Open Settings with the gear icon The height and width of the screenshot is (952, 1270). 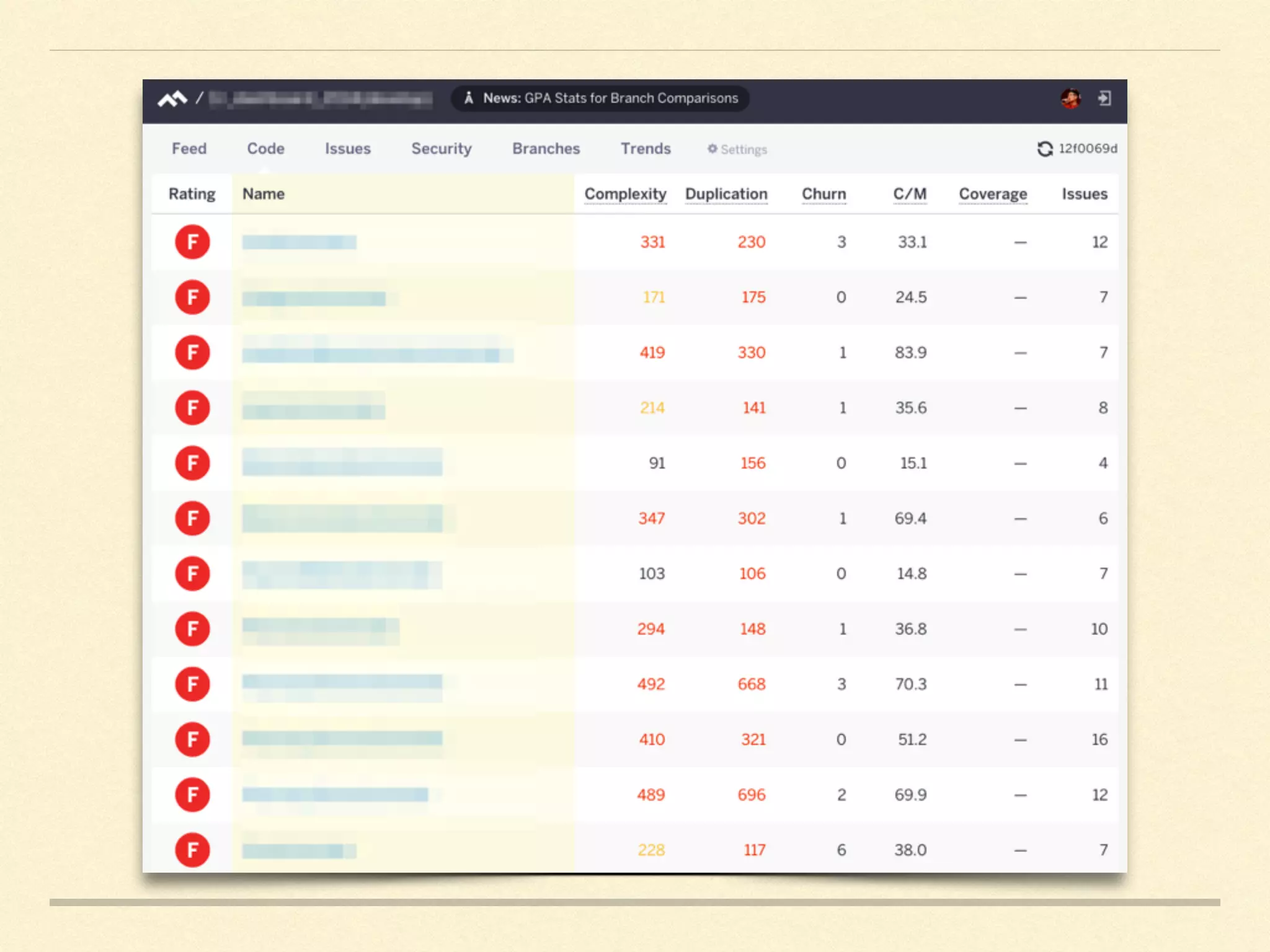[713, 149]
